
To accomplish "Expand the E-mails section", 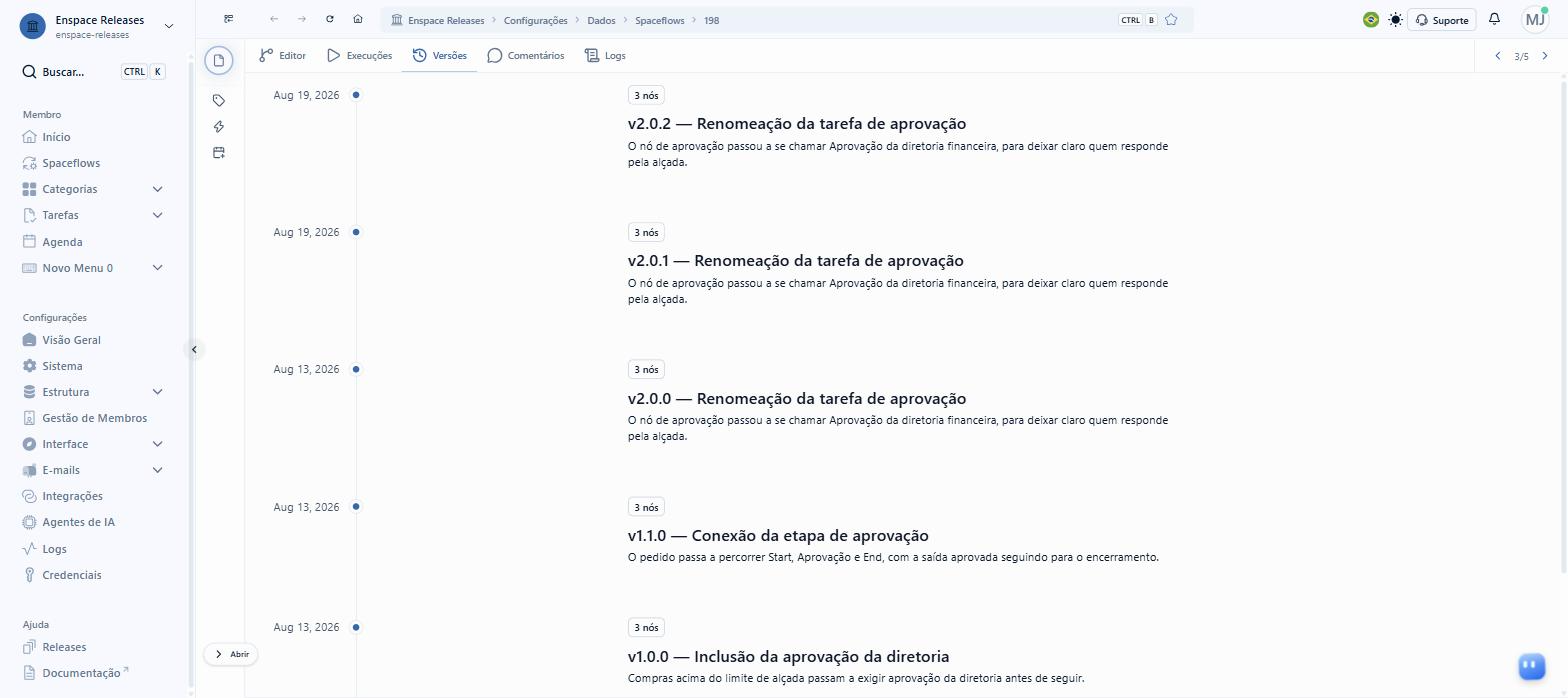I will coord(157,470).
